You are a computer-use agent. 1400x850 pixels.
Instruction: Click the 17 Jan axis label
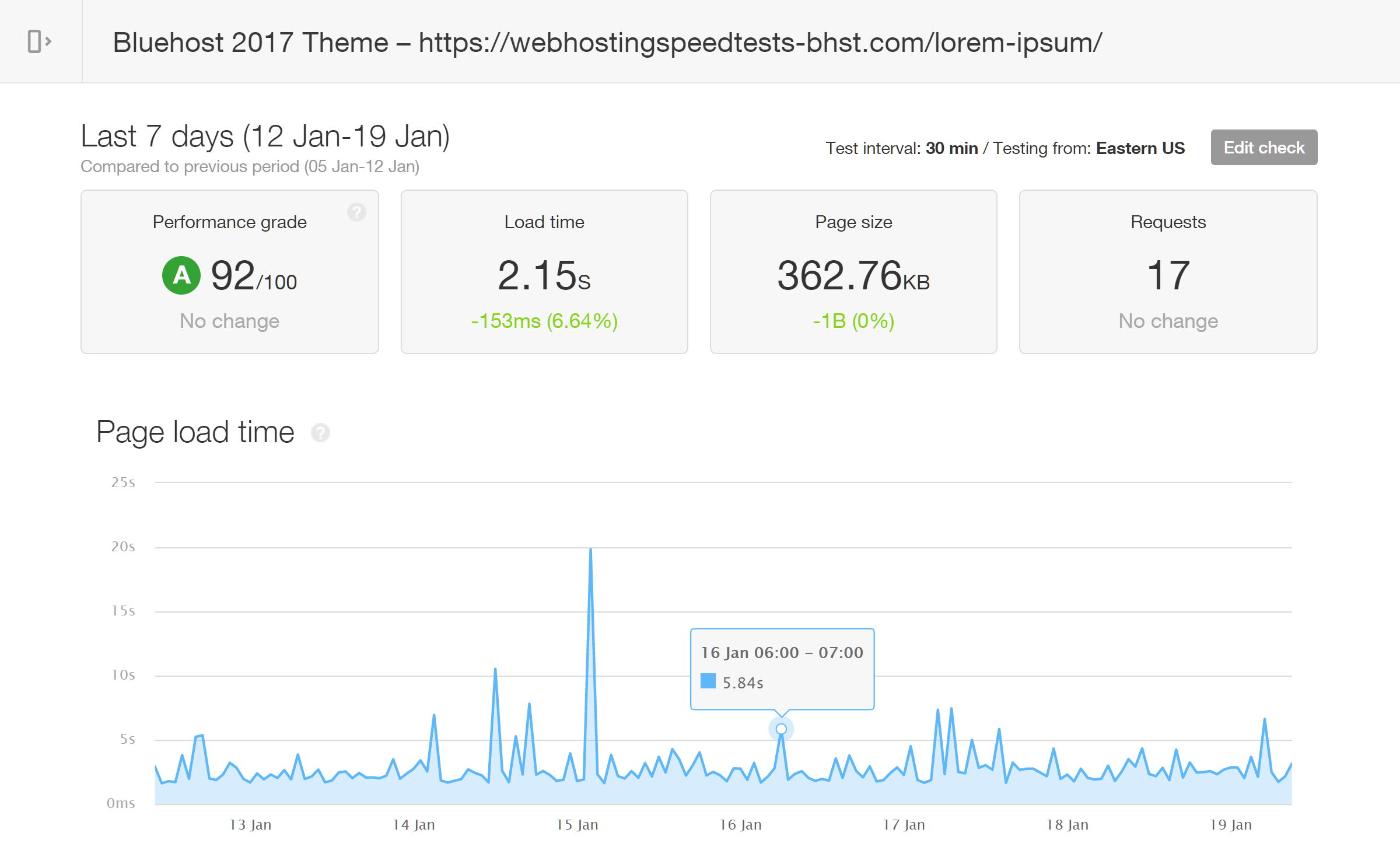(x=904, y=824)
